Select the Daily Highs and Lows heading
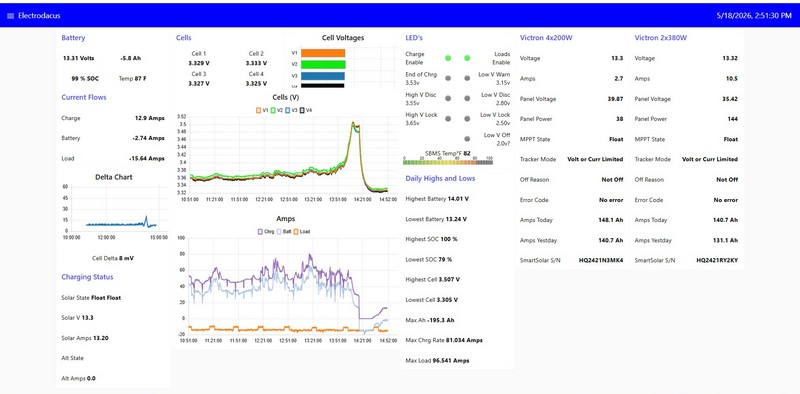The image size is (800, 394). [x=440, y=178]
